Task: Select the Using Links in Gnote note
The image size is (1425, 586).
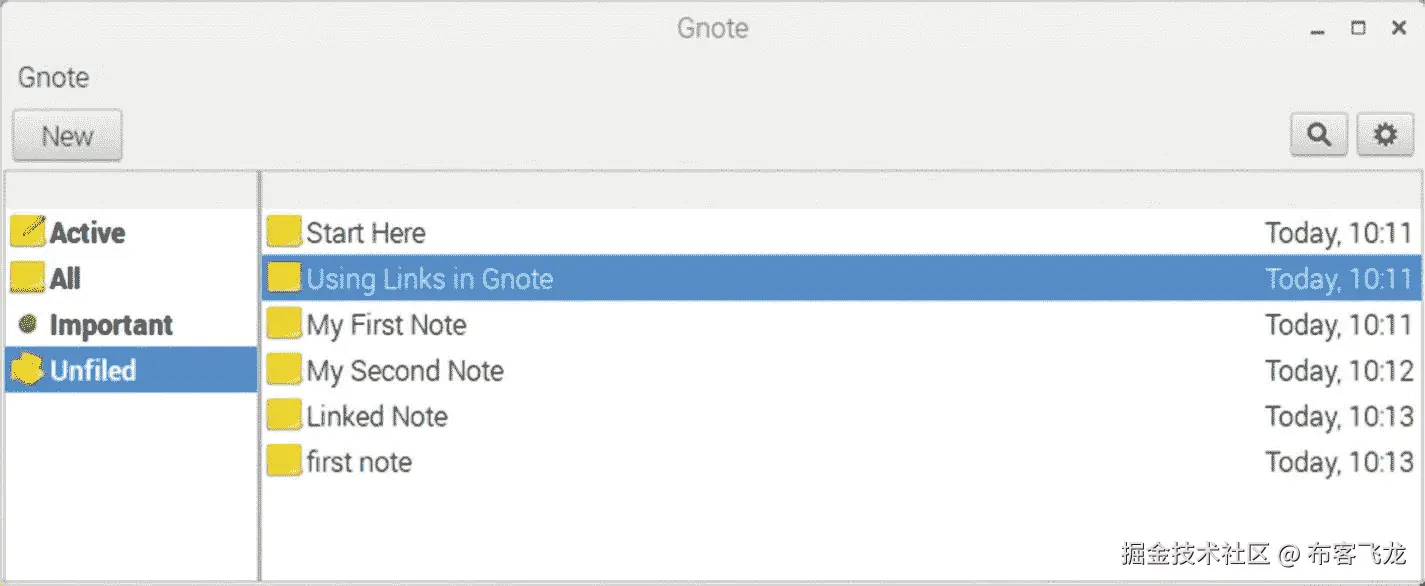Action: [x=430, y=279]
